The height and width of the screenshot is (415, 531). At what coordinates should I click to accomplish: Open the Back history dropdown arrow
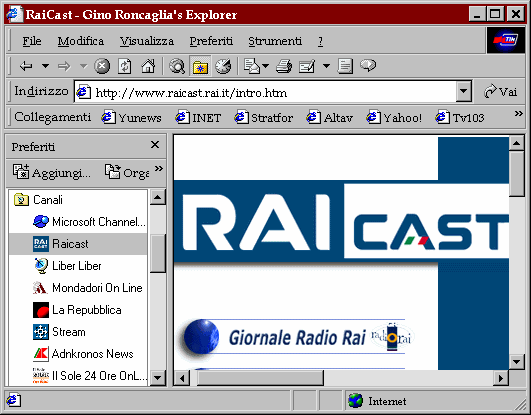45,66
